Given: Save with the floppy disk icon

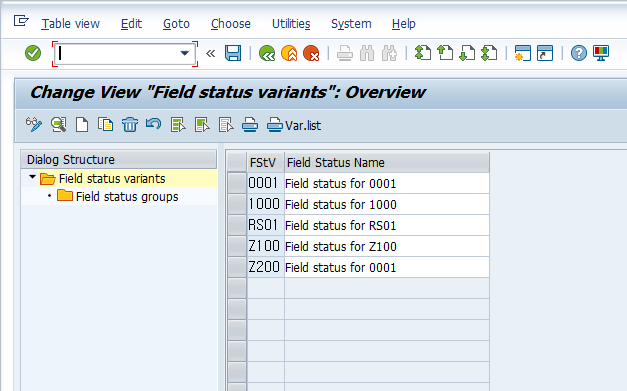Looking at the screenshot, I should pyautogui.click(x=233, y=53).
